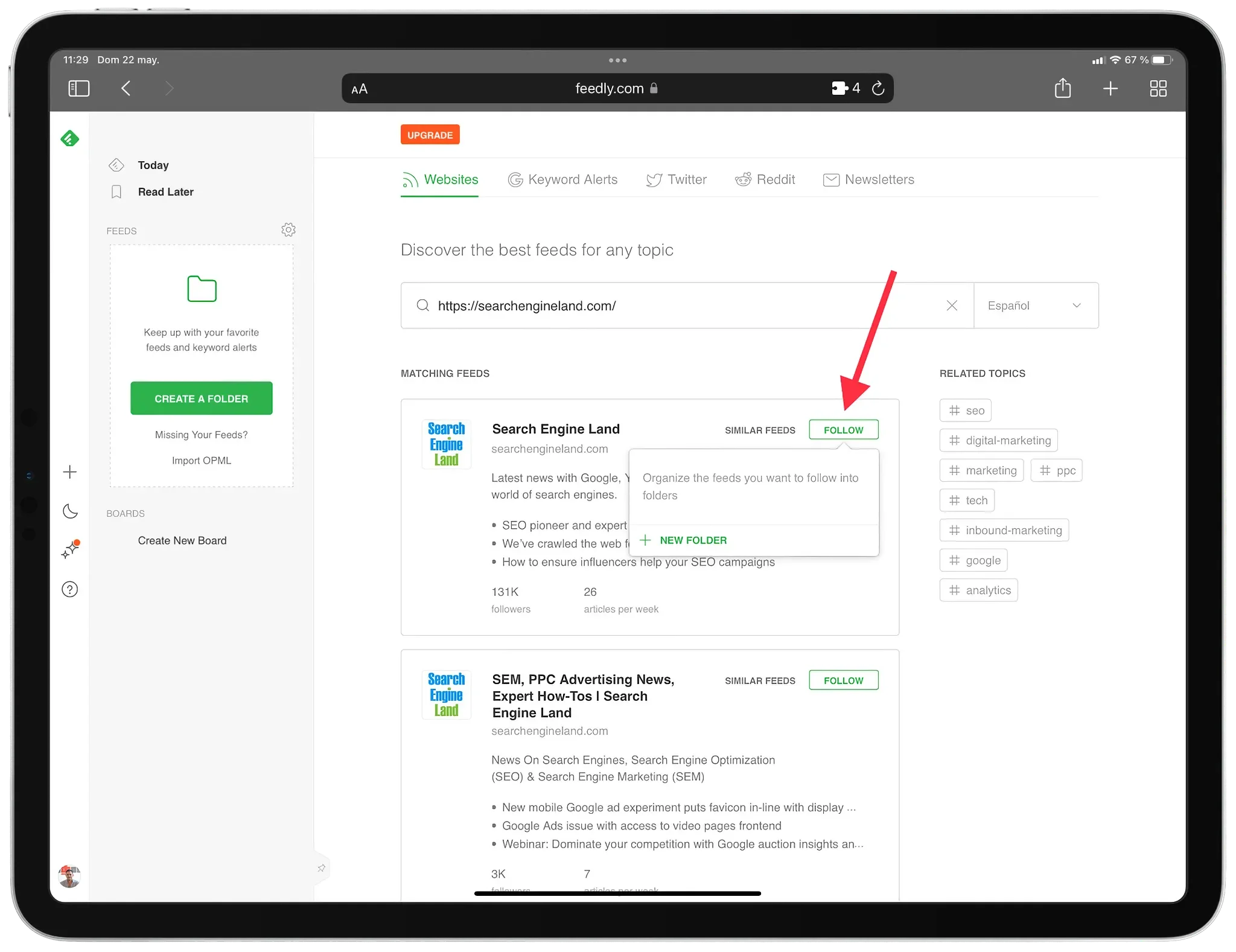Click the Safari share icon

[x=1063, y=88]
